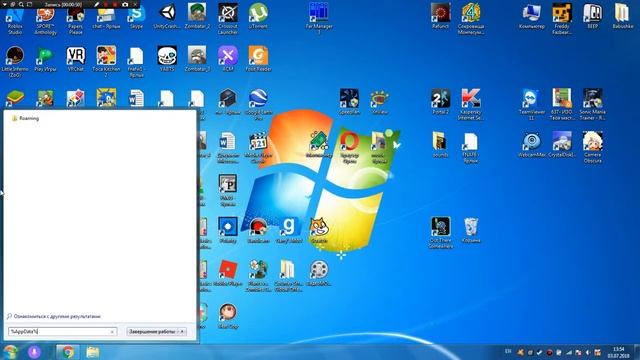Open the Refunct game shortcut
Viewport: 640px width, 360px height.
click(440, 16)
